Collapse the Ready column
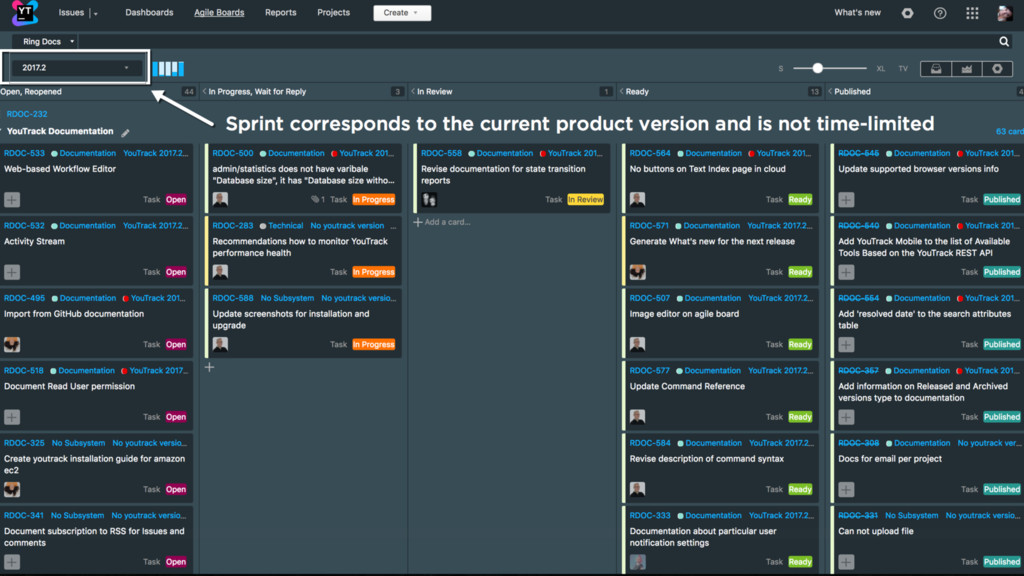1024x576 pixels. point(622,91)
